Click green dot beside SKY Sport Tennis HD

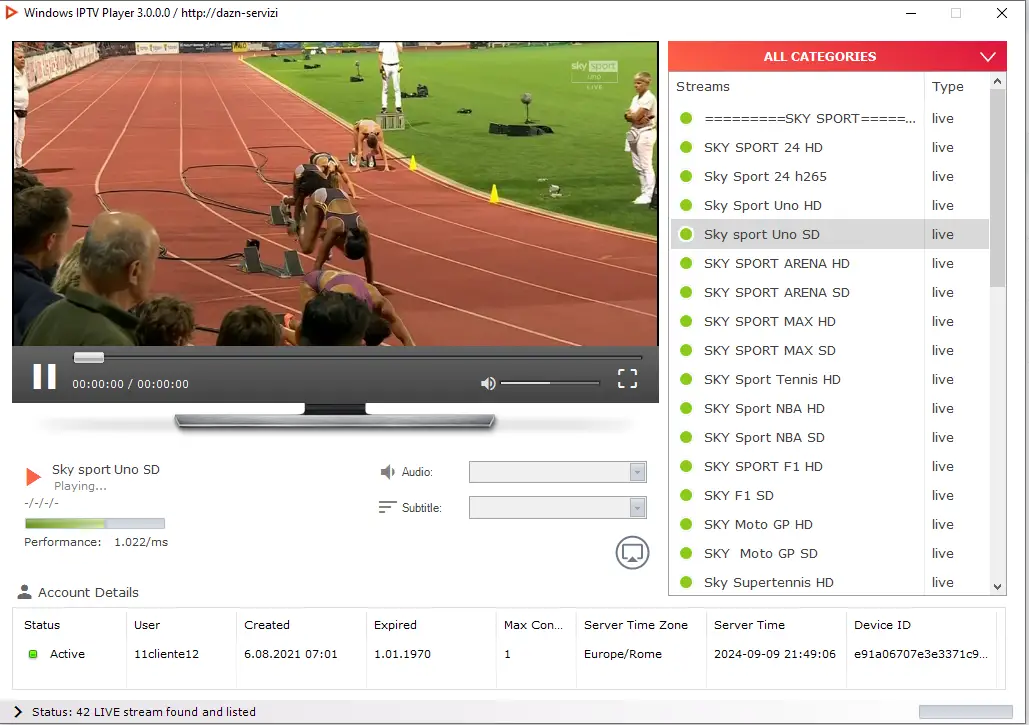(686, 379)
